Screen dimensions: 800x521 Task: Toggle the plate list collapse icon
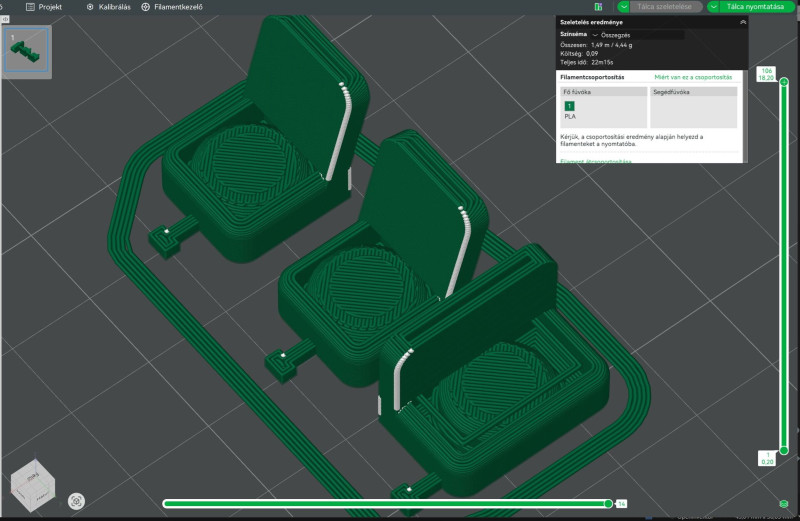5,19
